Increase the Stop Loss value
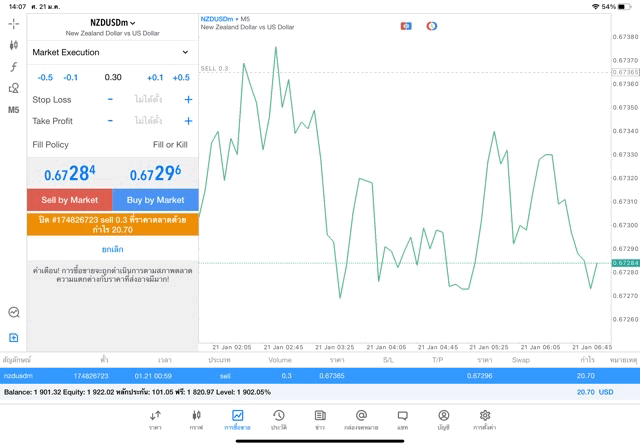The width and height of the screenshot is (640, 447). 188,99
